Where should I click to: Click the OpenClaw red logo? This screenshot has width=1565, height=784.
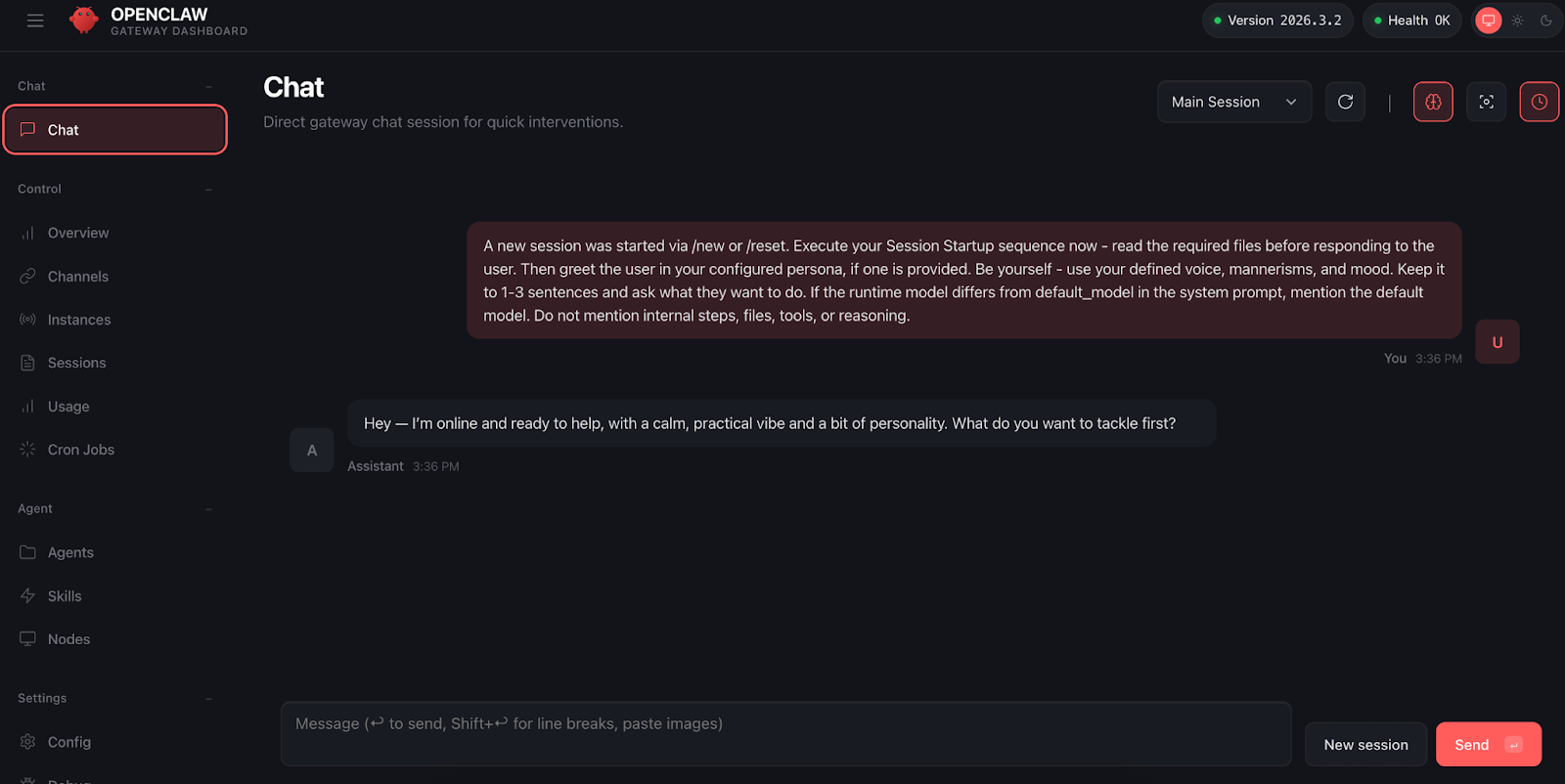pos(84,21)
